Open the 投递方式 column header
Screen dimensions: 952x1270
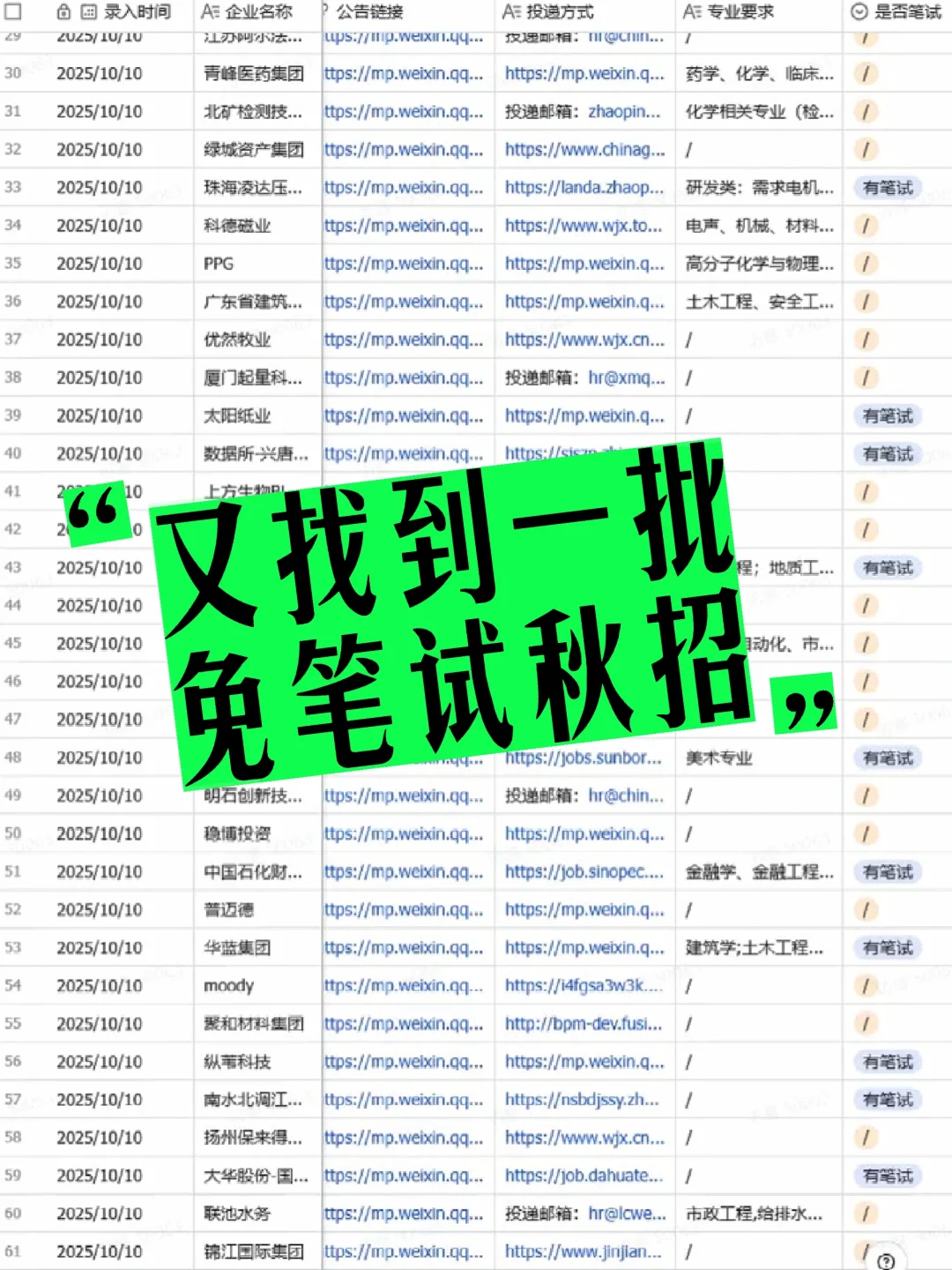(x=561, y=11)
